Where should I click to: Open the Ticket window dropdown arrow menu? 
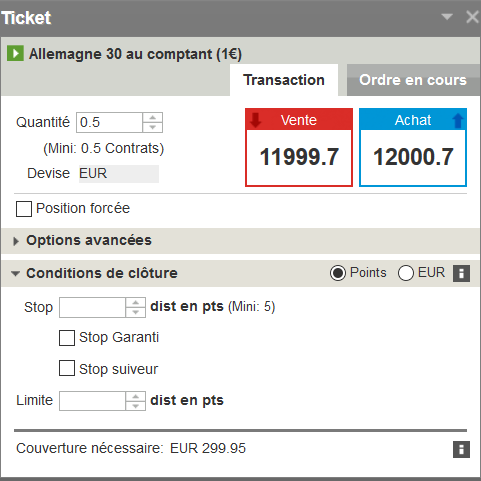click(447, 17)
